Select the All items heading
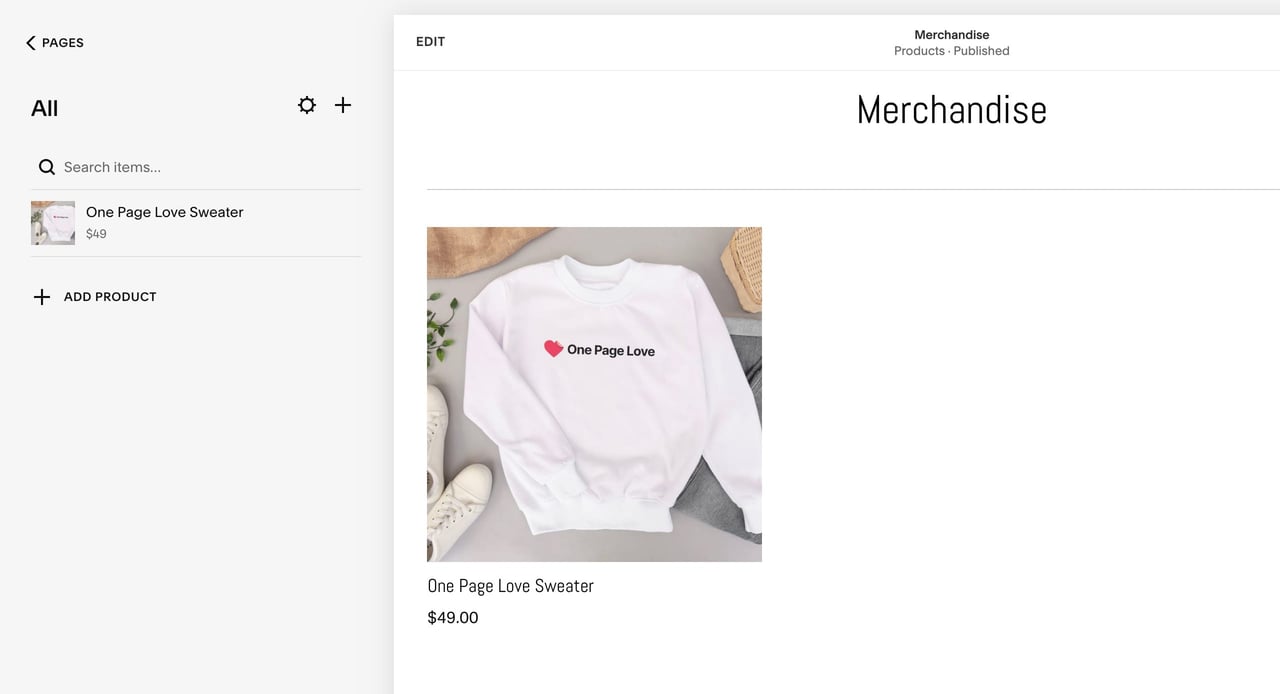Image resolution: width=1280 pixels, height=694 pixels. point(44,107)
